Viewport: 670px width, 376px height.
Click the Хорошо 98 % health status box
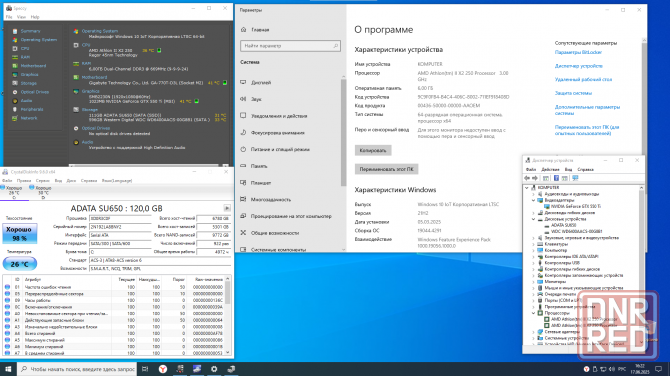coord(20,234)
